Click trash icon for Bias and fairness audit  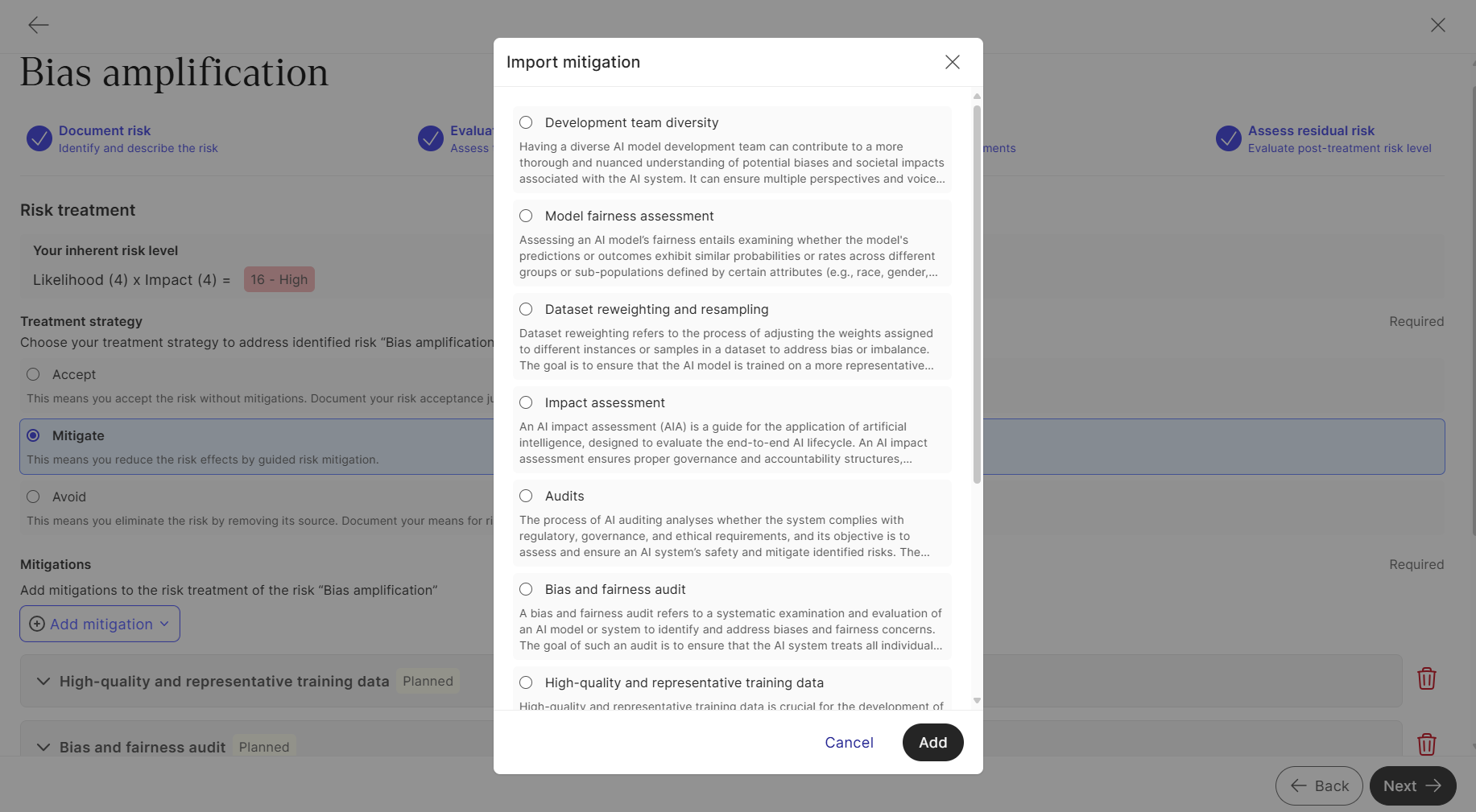pyautogui.click(x=1426, y=744)
